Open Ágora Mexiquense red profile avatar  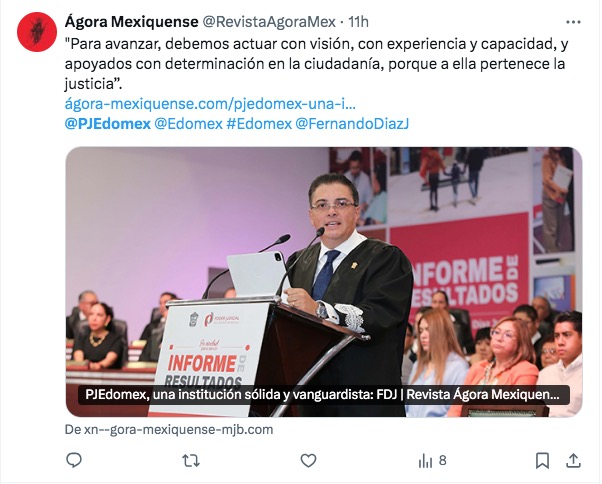click(x=37, y=32)
